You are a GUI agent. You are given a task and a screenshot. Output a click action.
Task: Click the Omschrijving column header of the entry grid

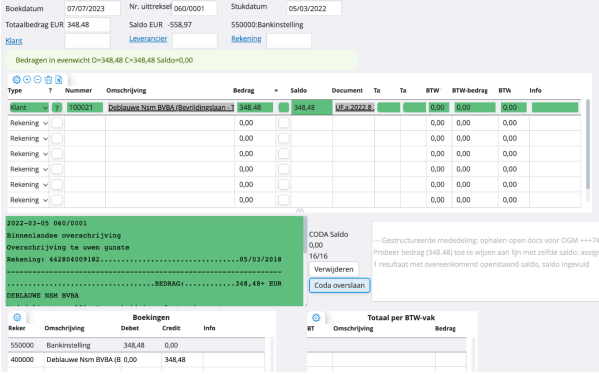pyautogui.click(x=126, y=91)
